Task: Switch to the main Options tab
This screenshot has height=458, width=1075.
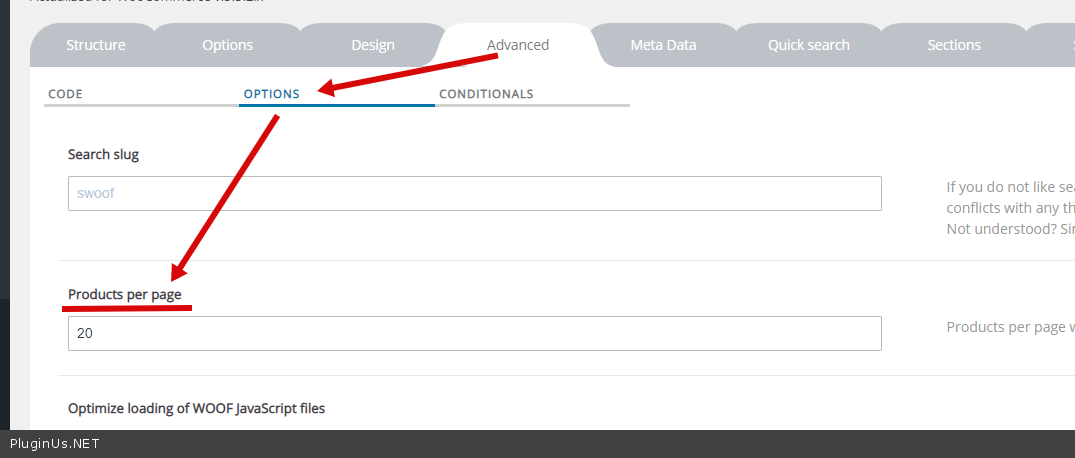Action: pyautogui.click(x=228, y=45)
